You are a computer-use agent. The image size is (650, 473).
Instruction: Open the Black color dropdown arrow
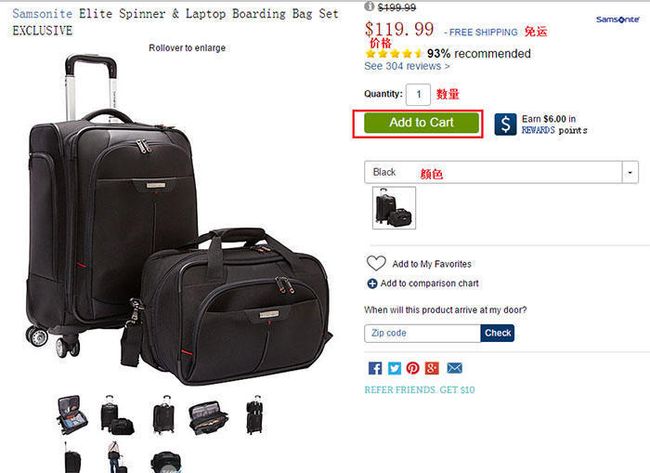pos(630,172)
